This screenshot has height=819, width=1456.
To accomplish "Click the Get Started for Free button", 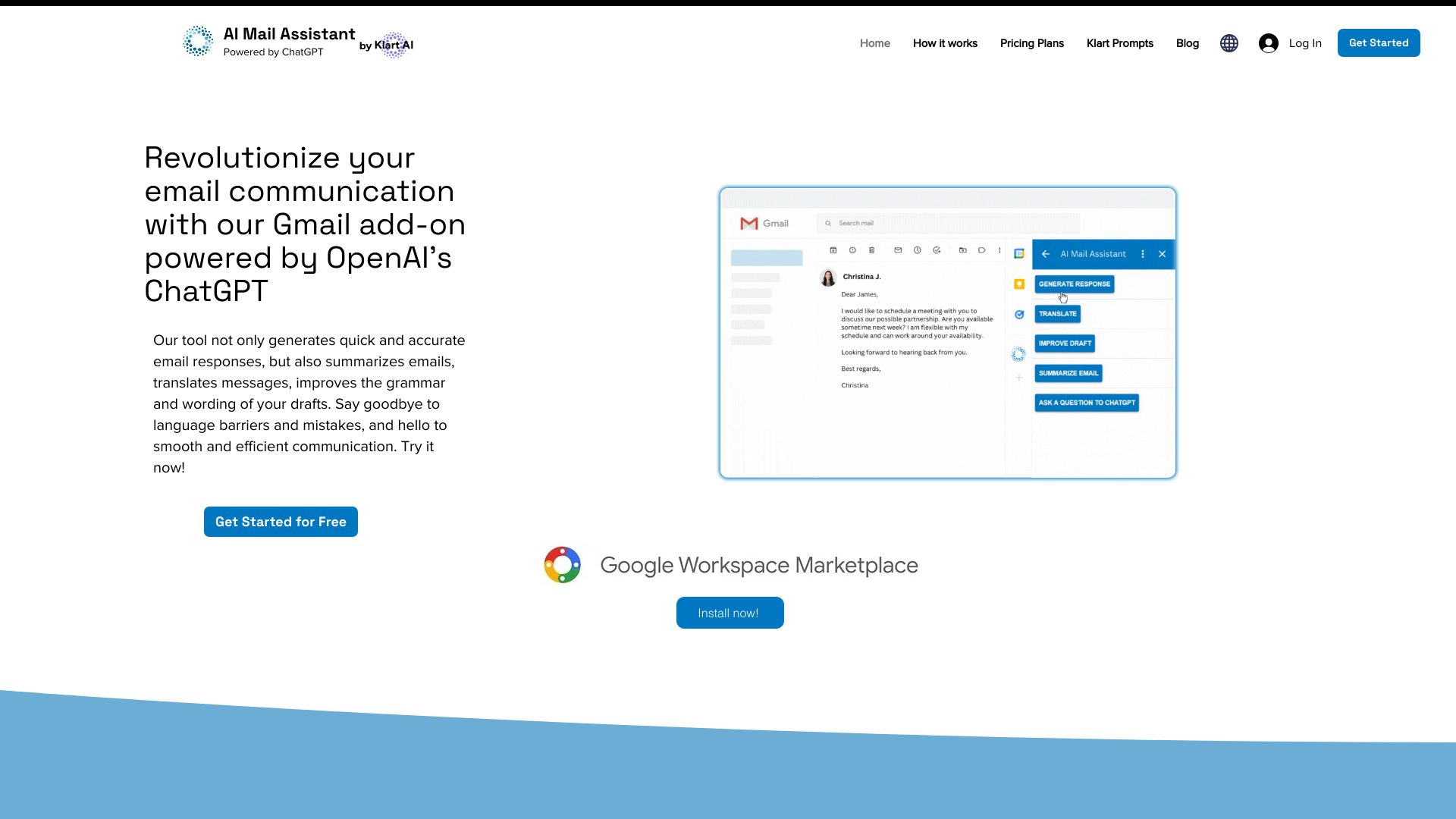I will point(281,522).
